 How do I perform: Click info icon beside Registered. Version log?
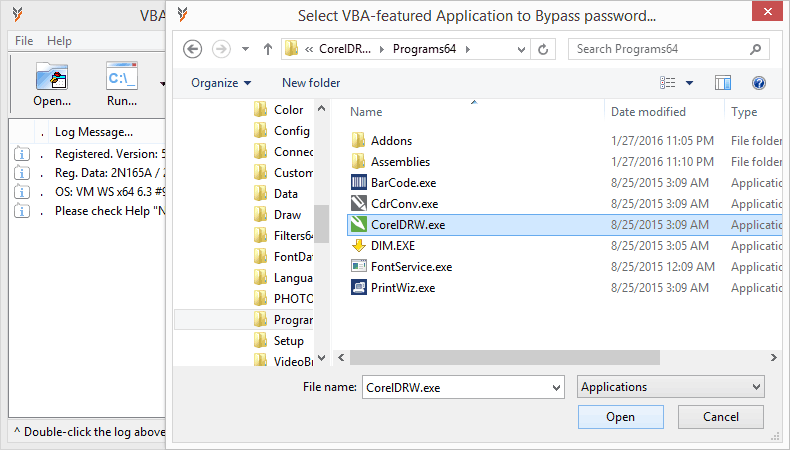tap(22, 154)
